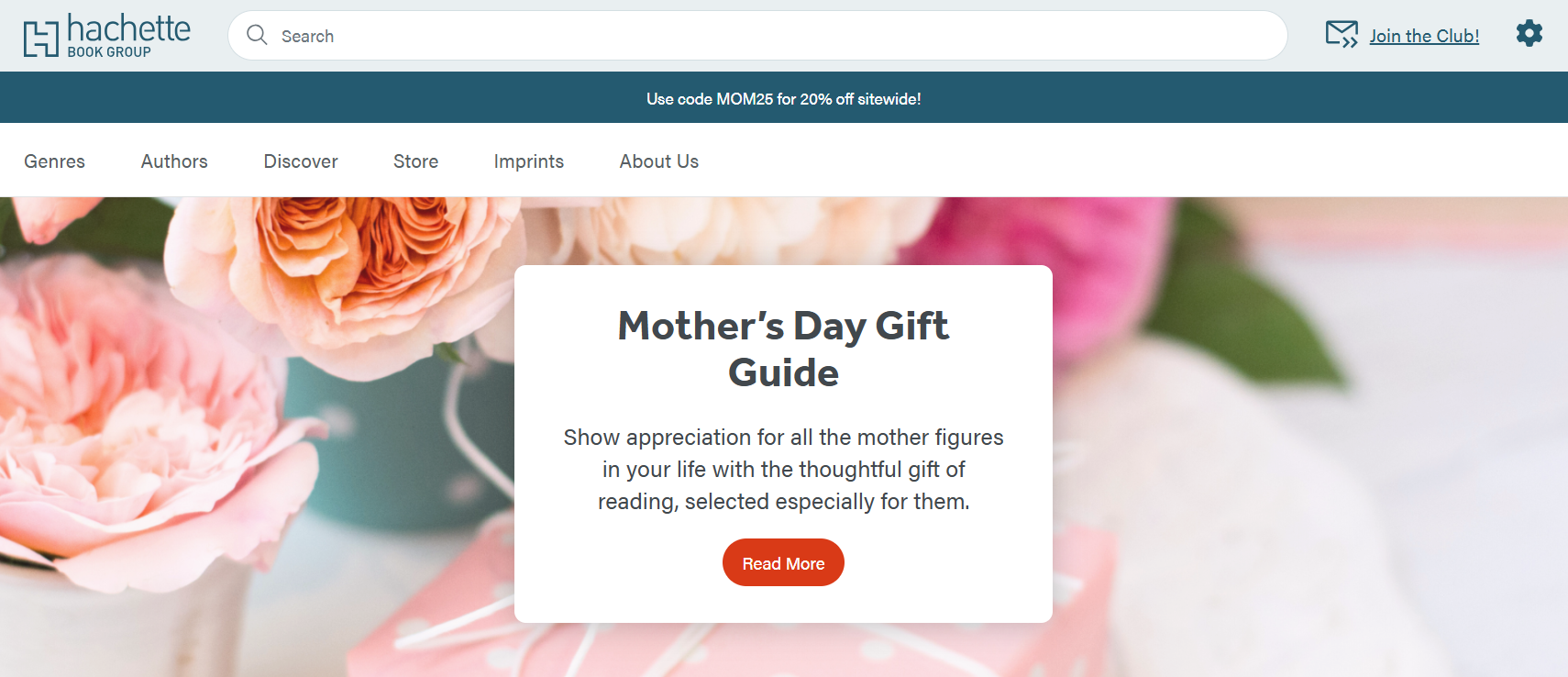
Task: Expand the About Us menu
Action: click(x=658, y=161)
